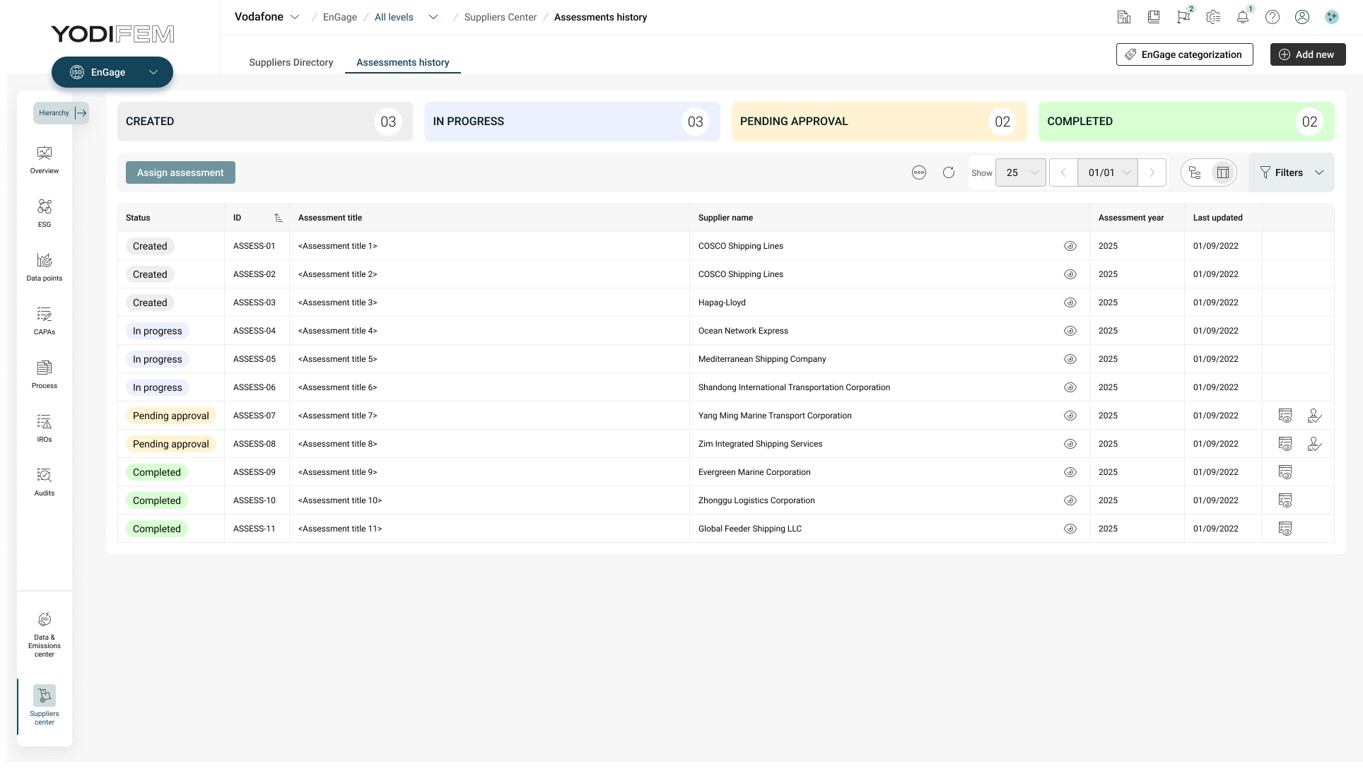1363x769 pixels.
Task: Toggle the eye icon for Yang Ming Marine
Action: [1070, 416]
